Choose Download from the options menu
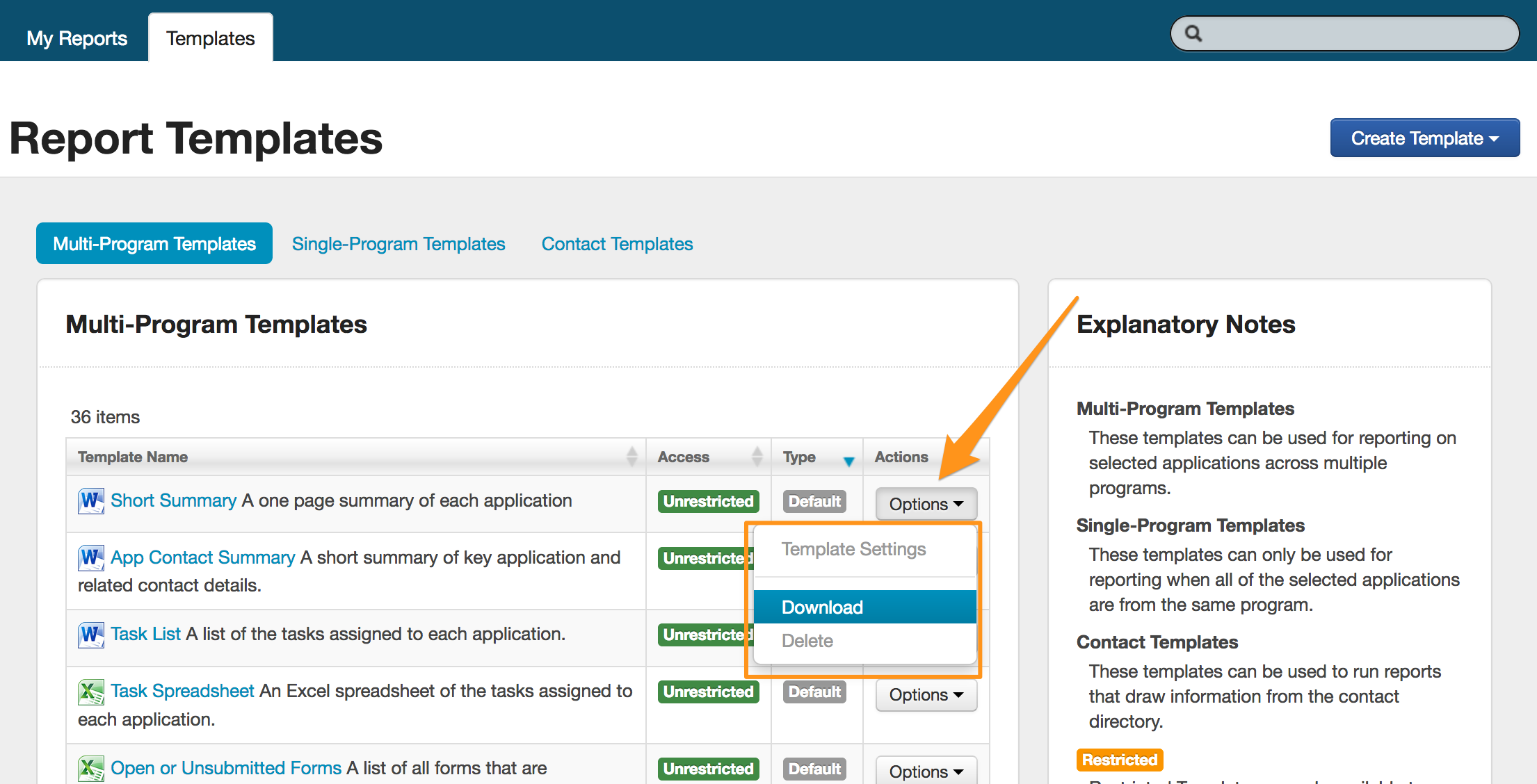Viewport: 1537px width, 784px height. [x=823, y=607]
